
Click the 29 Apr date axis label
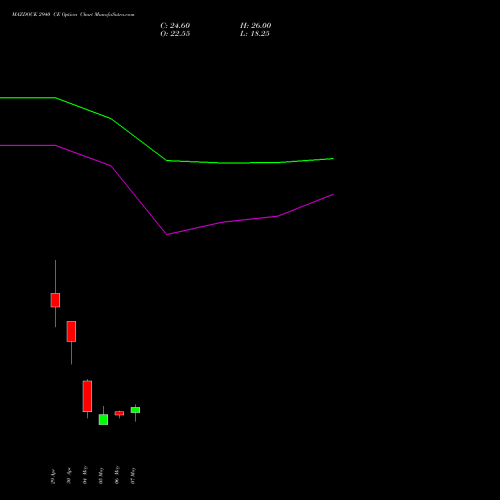coord(53,477)
